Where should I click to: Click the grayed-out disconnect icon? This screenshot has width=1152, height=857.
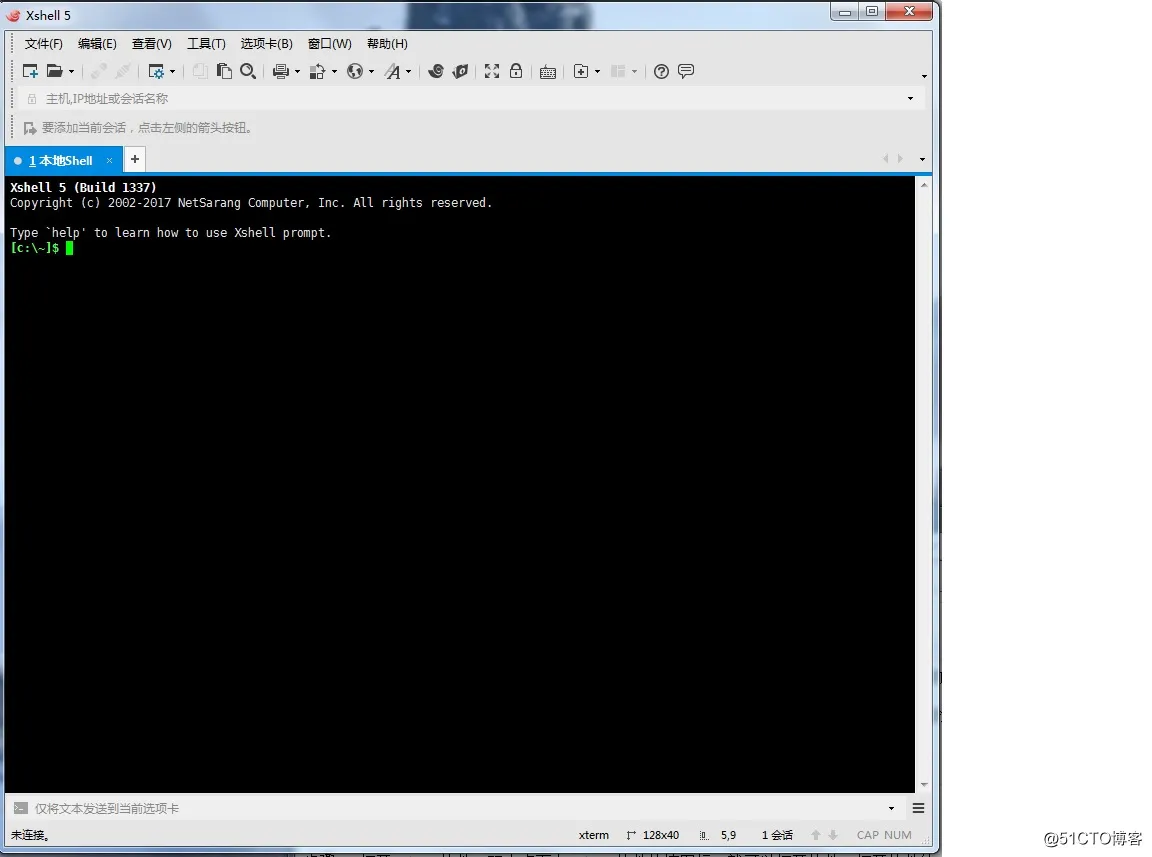[123, 71]
